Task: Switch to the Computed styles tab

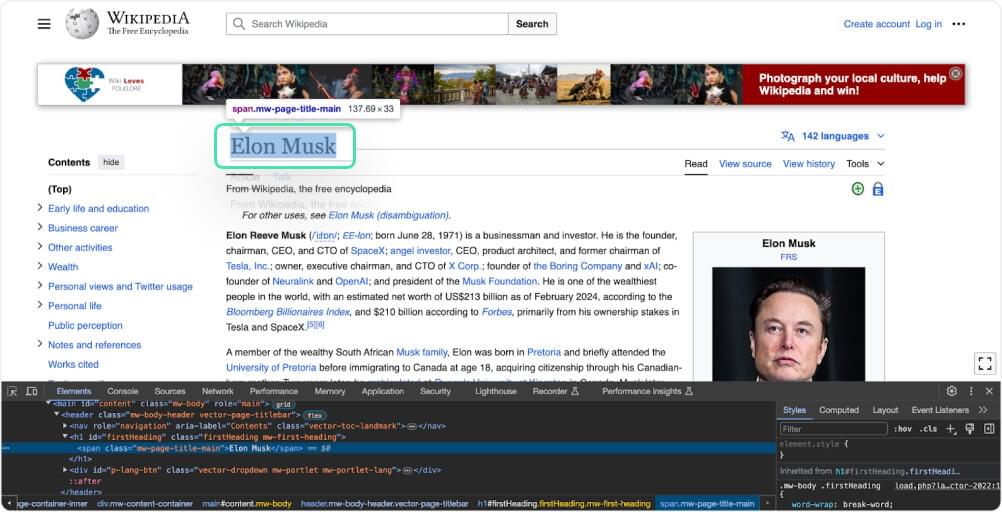Action: (839, 410)
